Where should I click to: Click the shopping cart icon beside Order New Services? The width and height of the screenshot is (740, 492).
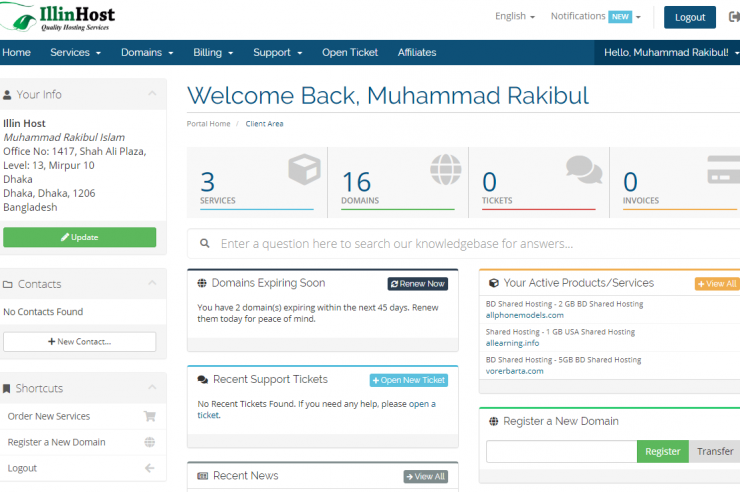tap(150, 416)
